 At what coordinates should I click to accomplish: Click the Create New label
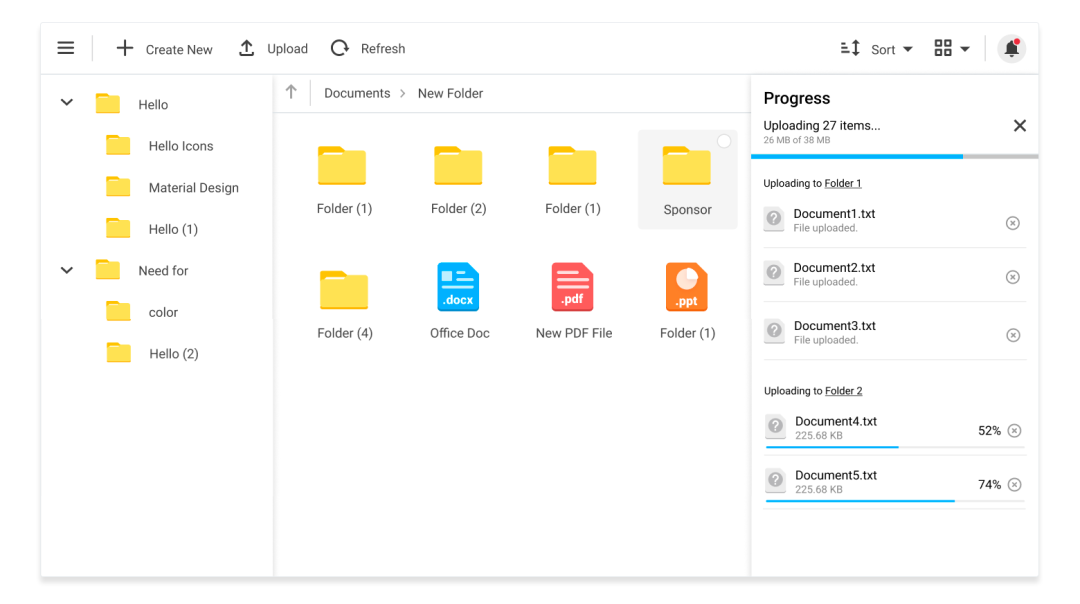tap(179, 50)
